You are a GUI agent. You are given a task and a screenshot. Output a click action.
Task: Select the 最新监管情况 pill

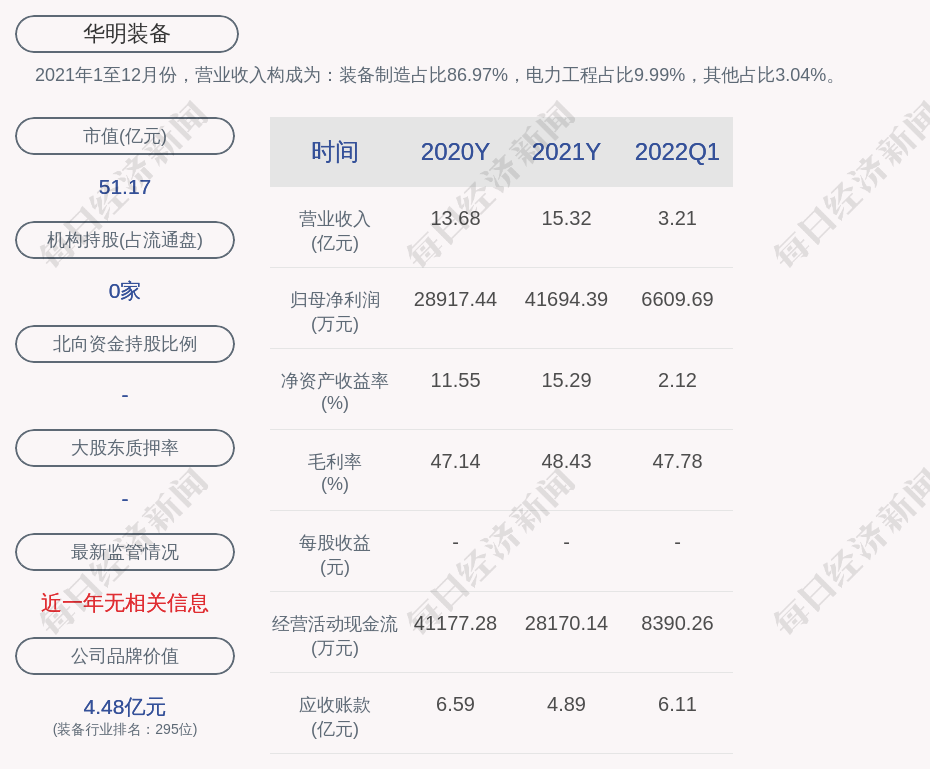pyautogui.click(x=125, y=552)
